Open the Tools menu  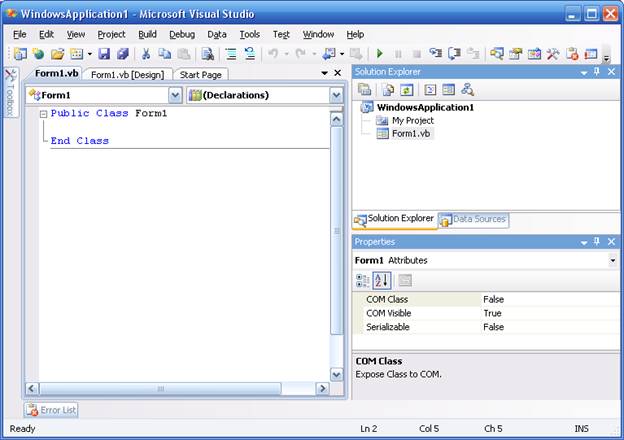[x=250, y=35]
